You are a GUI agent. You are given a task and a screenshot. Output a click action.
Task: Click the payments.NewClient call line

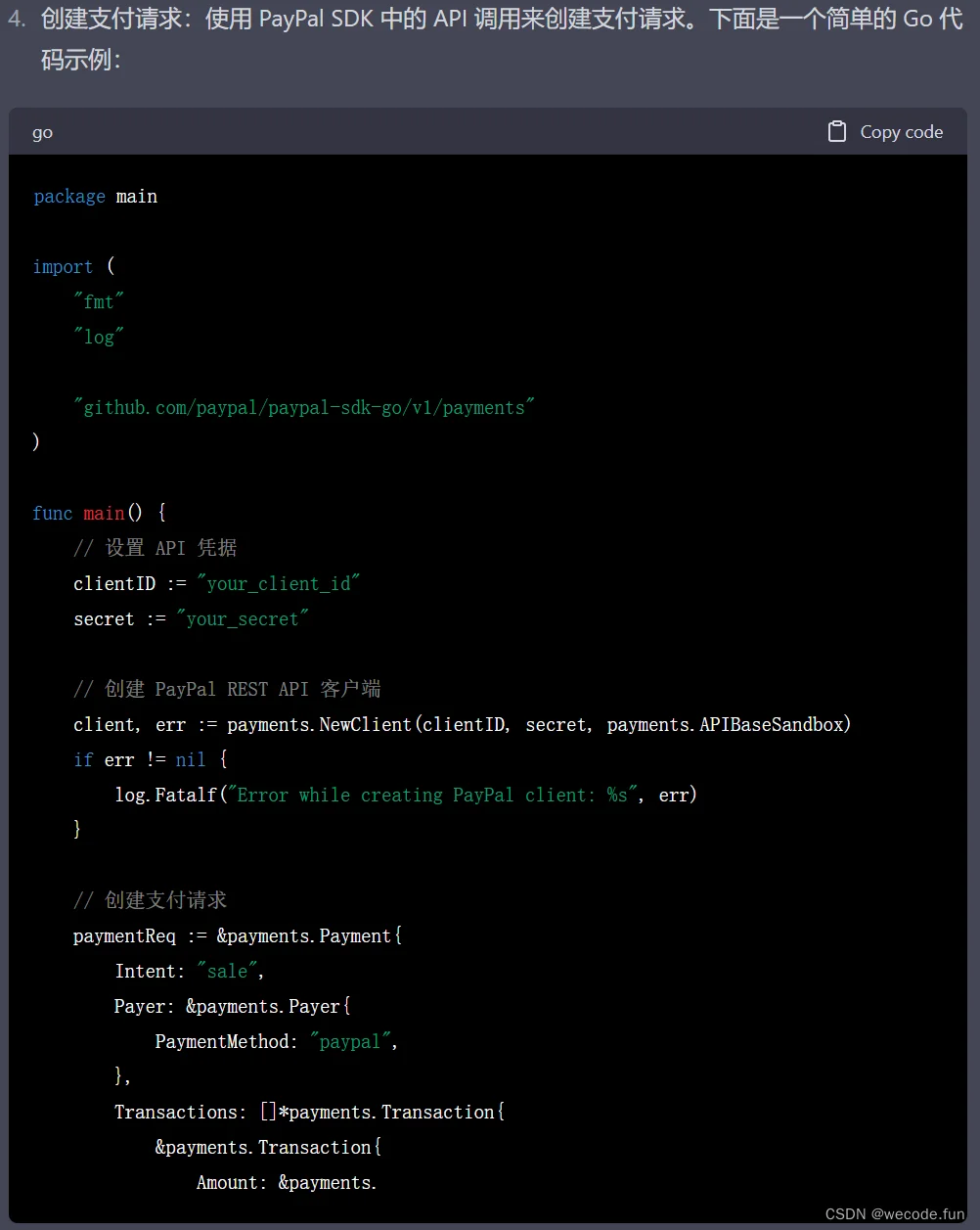pyautogui.click(x=463, y=724)
